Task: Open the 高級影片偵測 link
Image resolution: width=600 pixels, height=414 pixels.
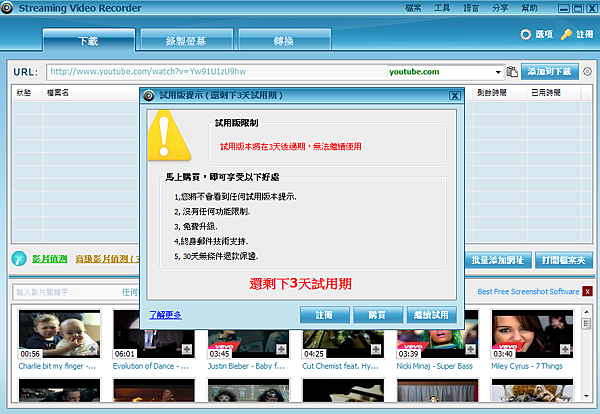Action: point(108,259)
